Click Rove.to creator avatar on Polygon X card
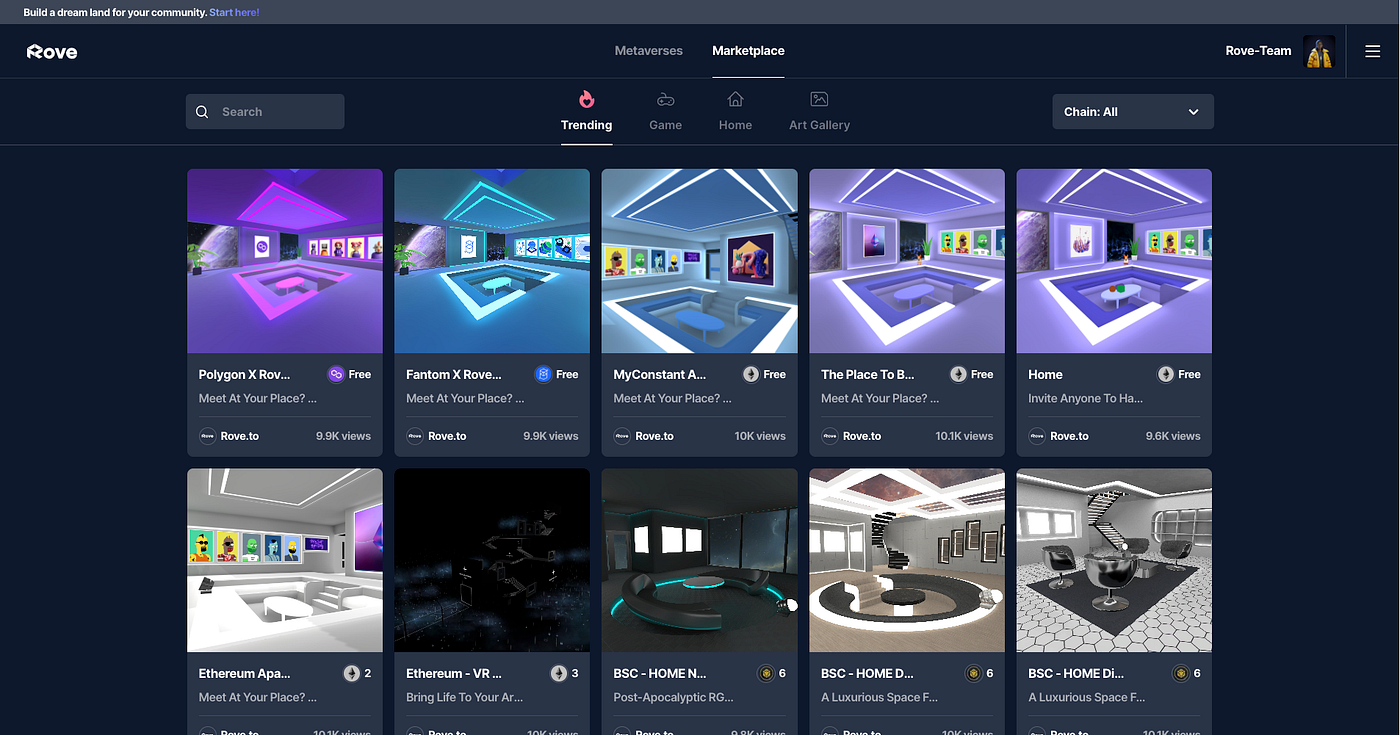 click(207, 436)
